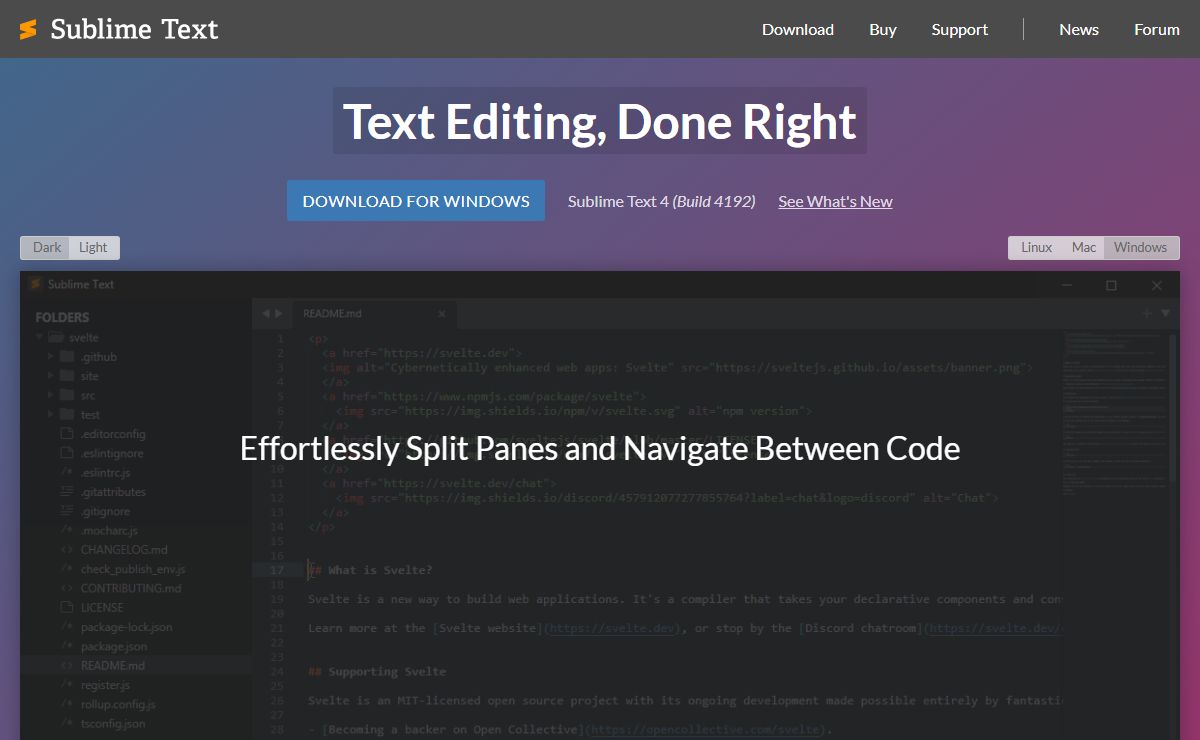Click the src folder icon
The height and width of the screenshot is (740, 1200).
tap(67, 395)
